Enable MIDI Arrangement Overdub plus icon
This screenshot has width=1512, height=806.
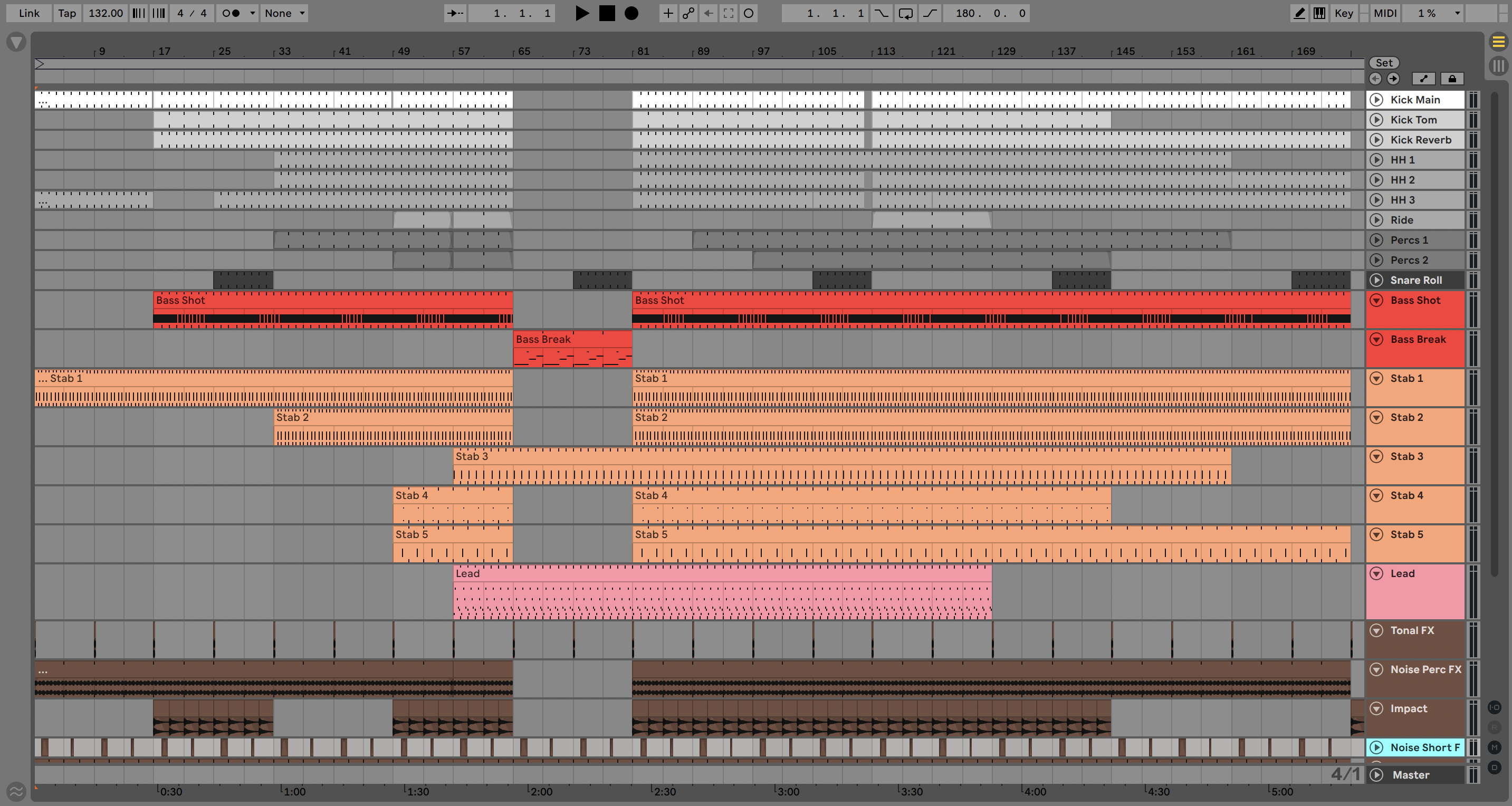[x=668, y=13]
